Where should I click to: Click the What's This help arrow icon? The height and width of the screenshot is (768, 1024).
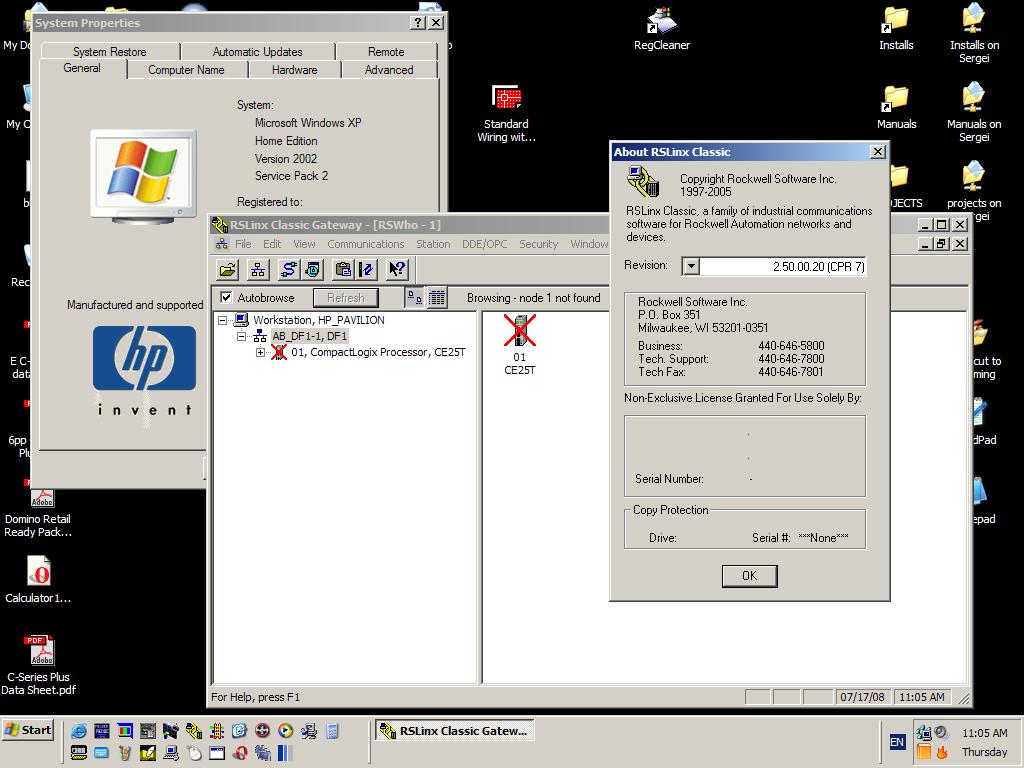396,269
